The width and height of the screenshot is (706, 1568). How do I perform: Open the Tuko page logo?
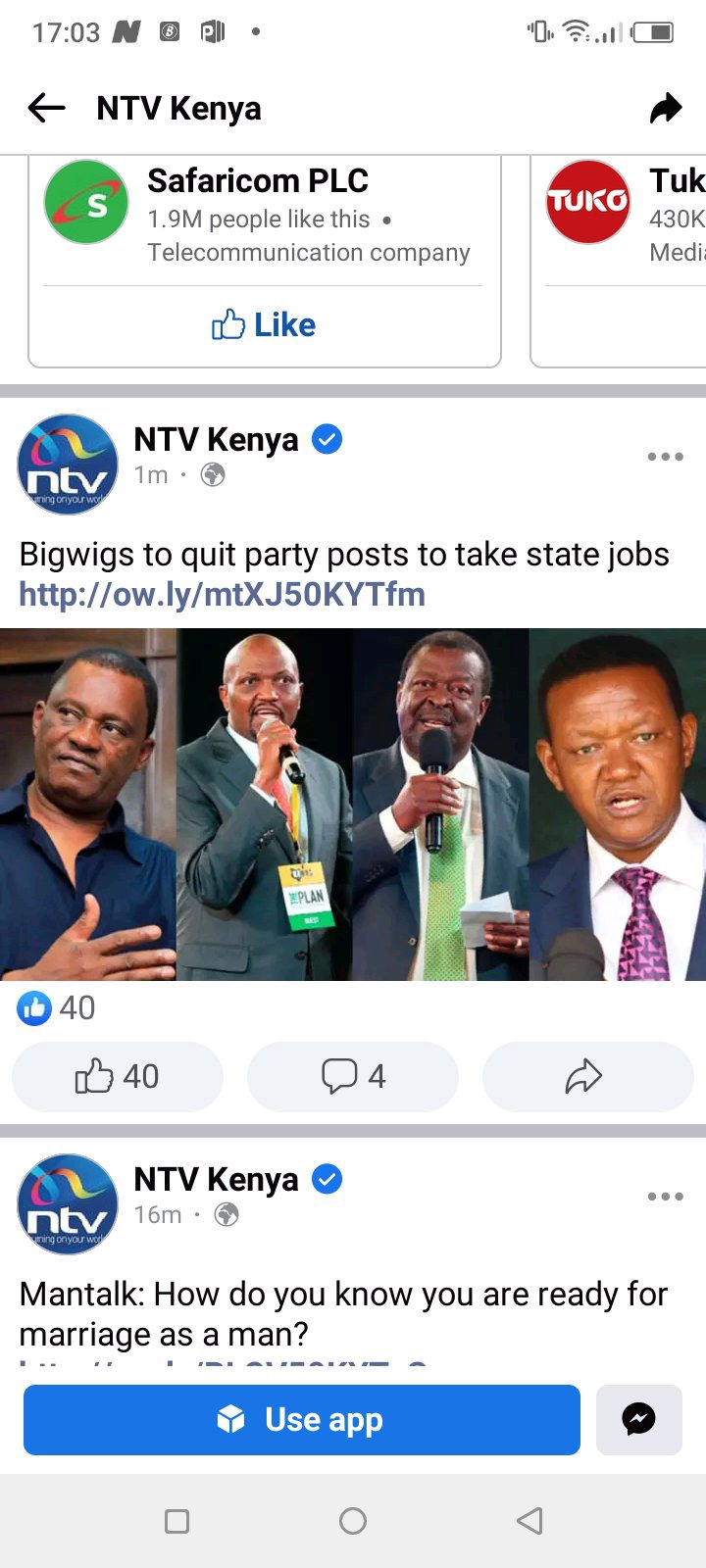587,202
